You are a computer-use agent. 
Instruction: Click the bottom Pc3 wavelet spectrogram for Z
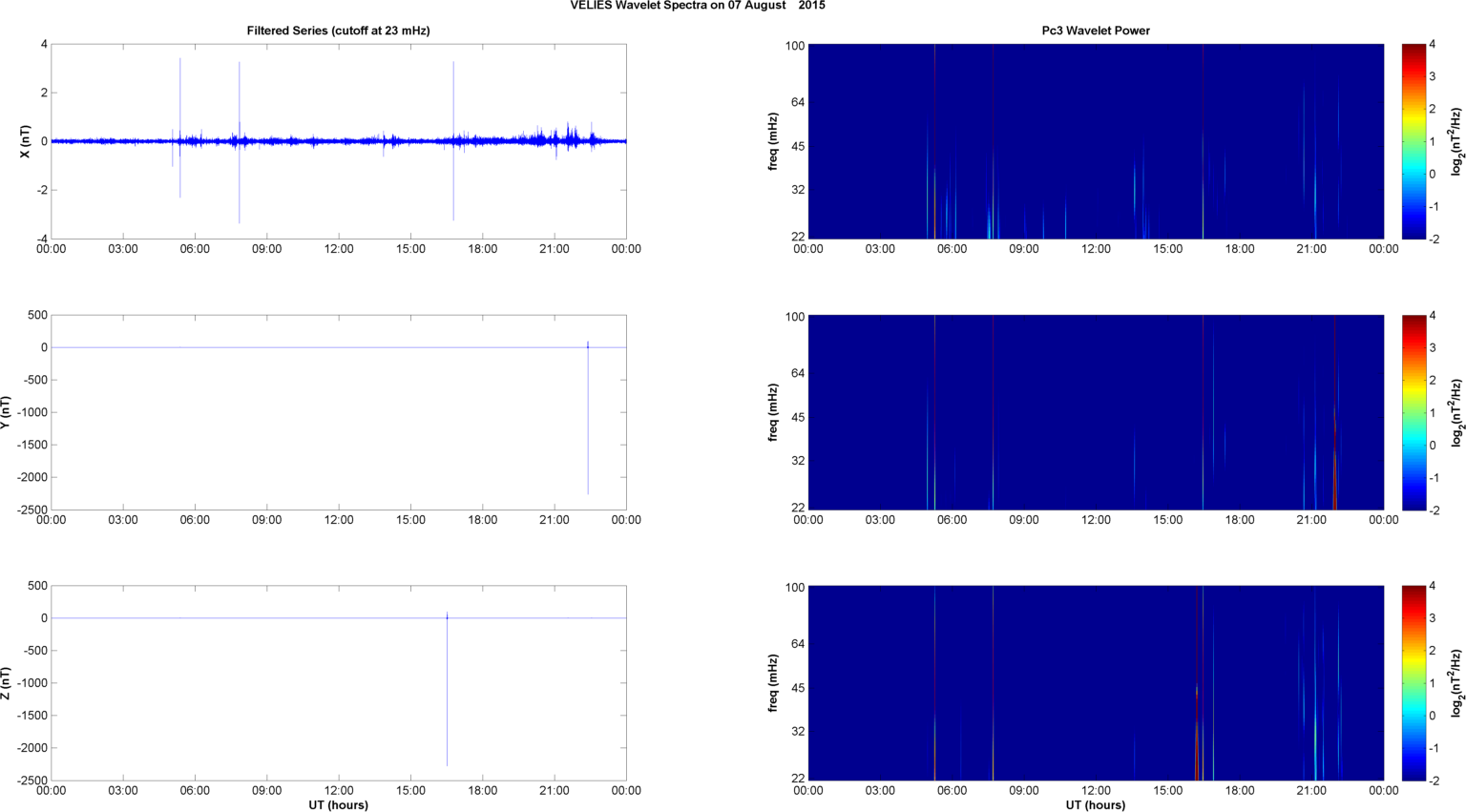(x=1096, y=683)
